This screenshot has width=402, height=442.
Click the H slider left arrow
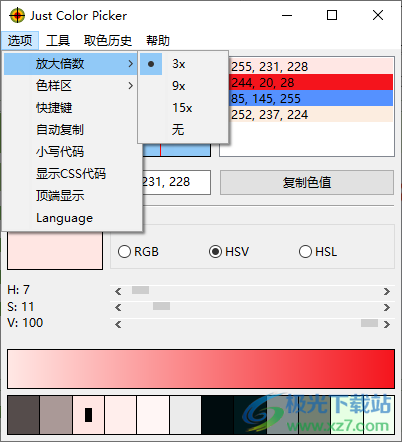click(118, 291)
